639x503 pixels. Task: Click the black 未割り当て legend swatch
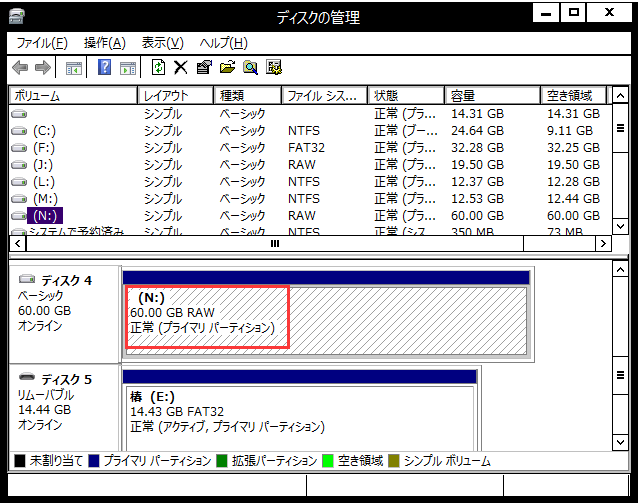tap(20, 461)
